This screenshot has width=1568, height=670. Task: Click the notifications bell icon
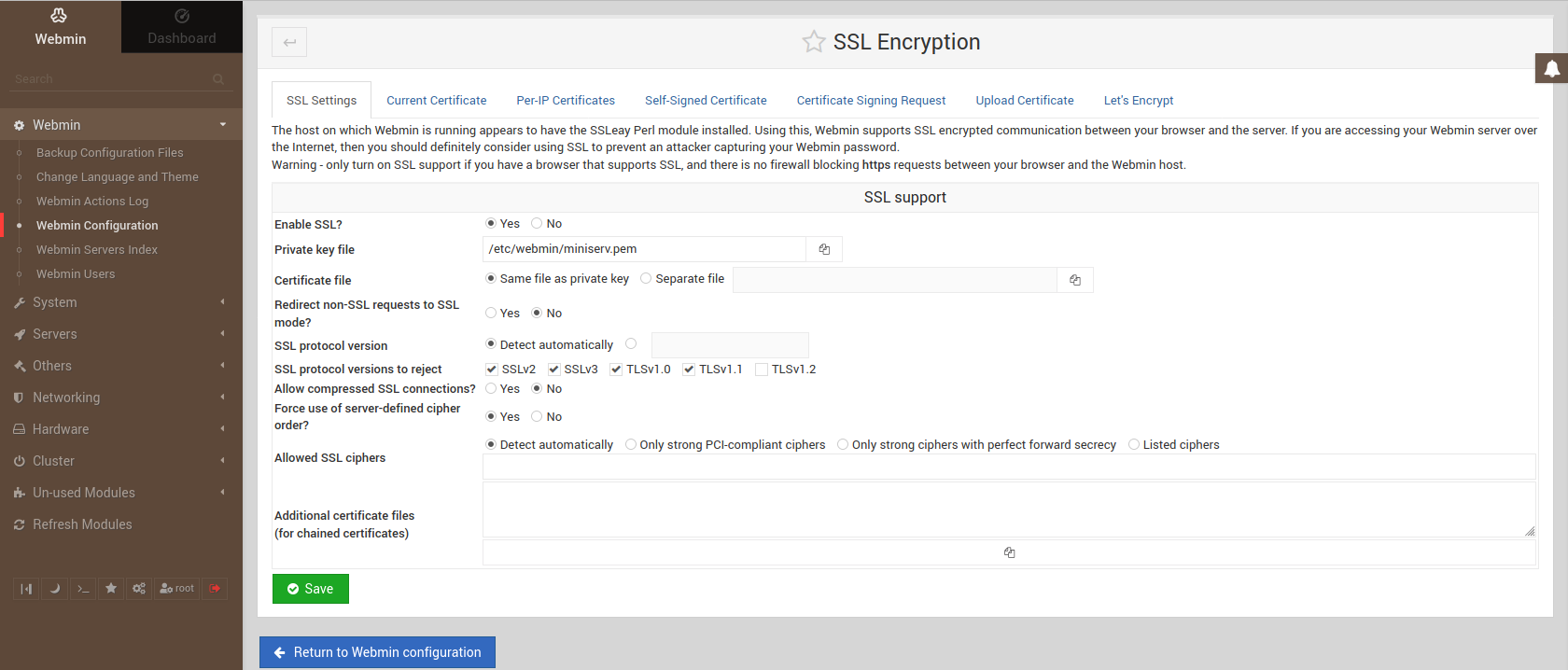point(1551,68)
